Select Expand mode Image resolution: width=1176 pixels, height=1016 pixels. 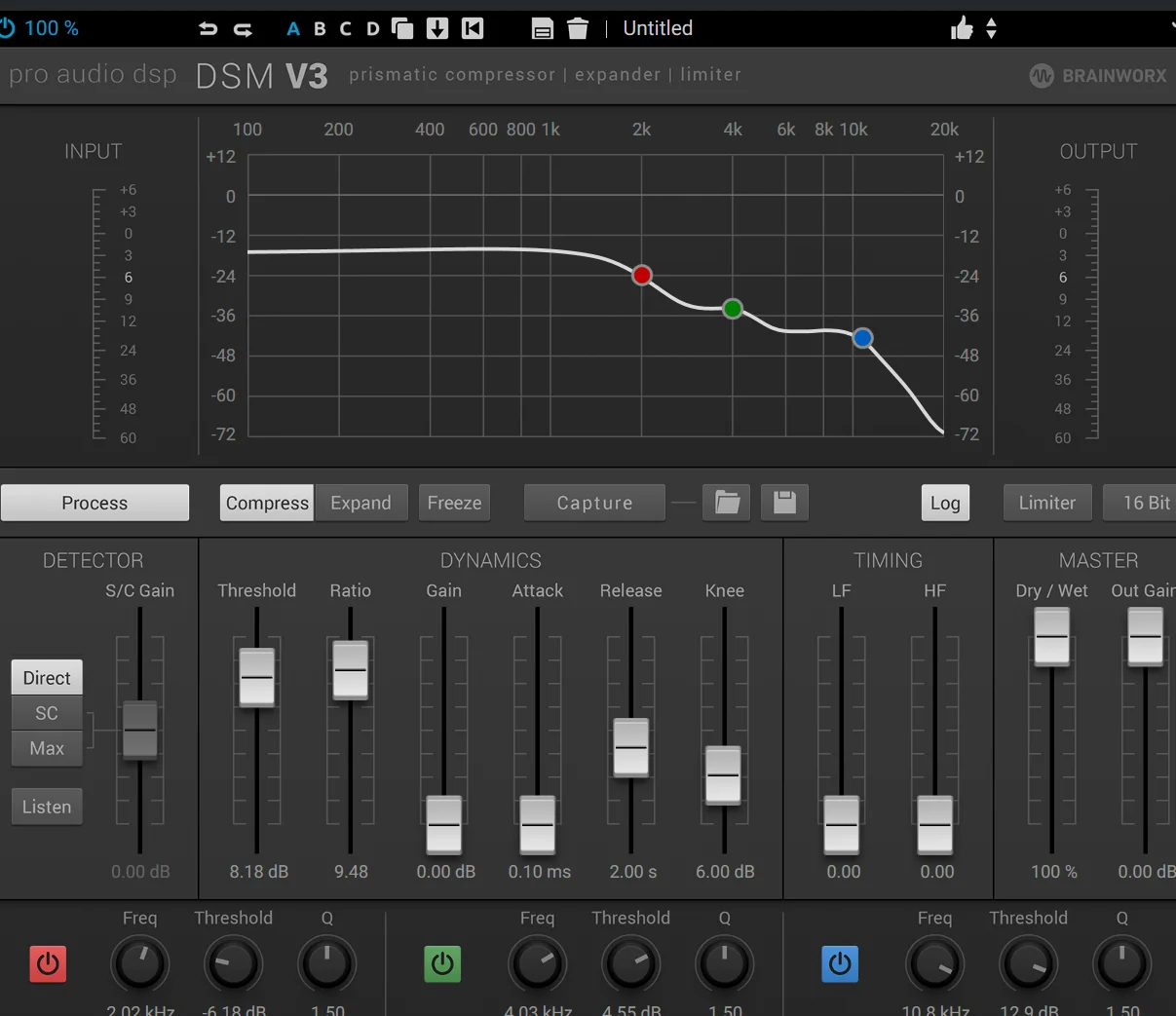[x=360, y=503]
